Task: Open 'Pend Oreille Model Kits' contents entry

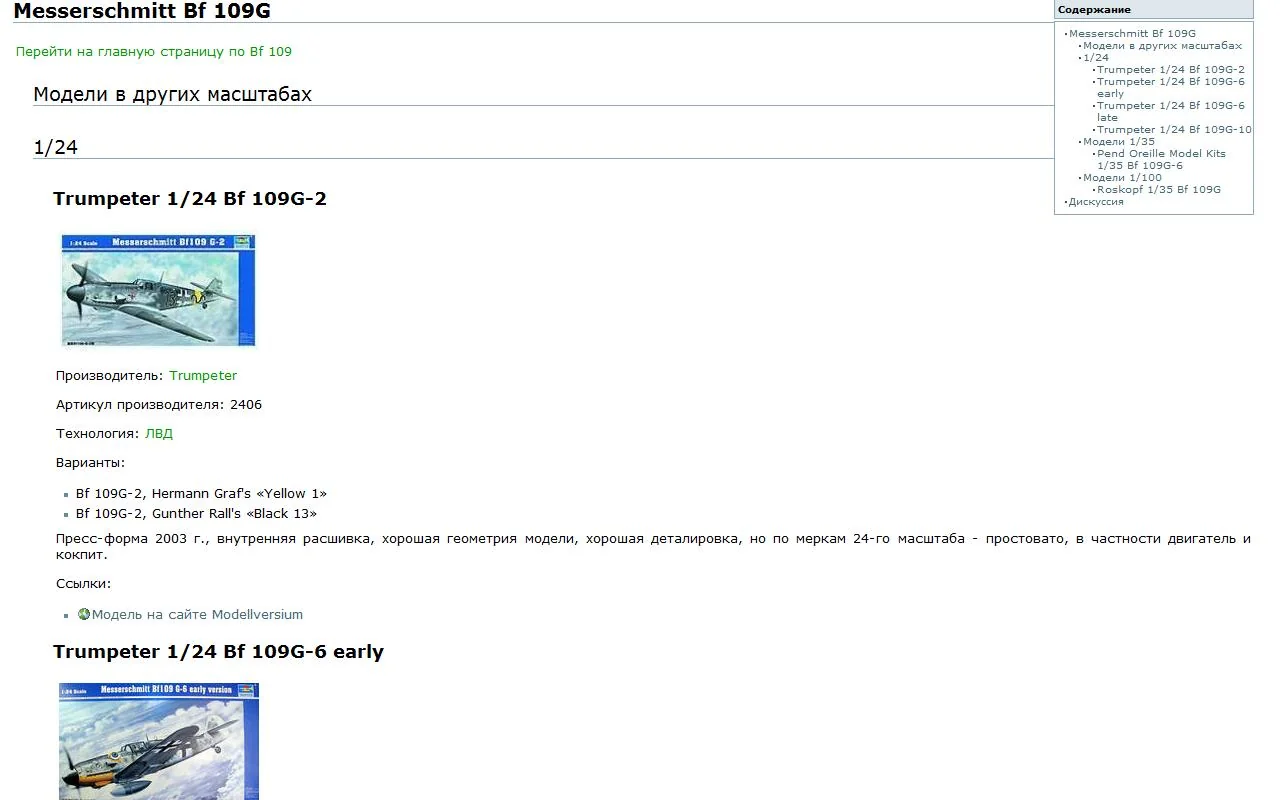Action: tap(1160, 154)
